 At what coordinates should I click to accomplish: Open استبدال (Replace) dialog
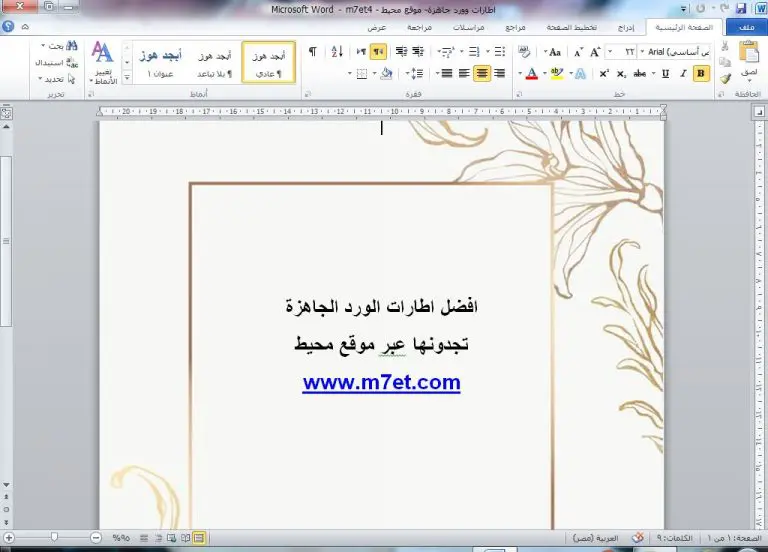[57, 62]
